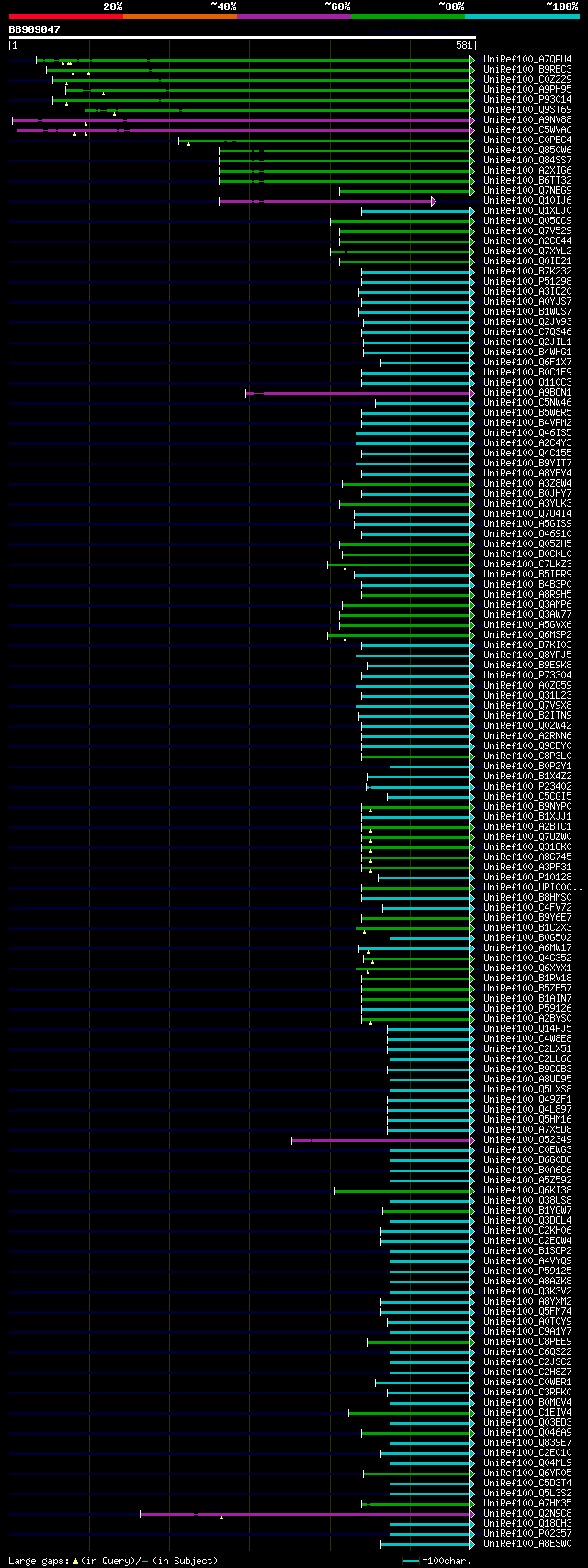Image resolution: width=588 pixels, height=1568 pixels.
Task: Click the red 20% identity legend segment
Action: (65, 17)
